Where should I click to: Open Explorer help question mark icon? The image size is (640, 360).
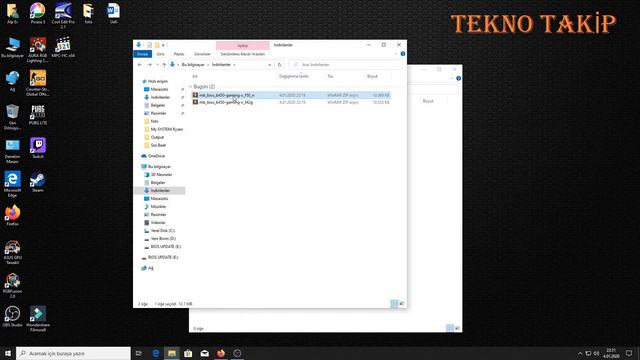tap(403, 53)
